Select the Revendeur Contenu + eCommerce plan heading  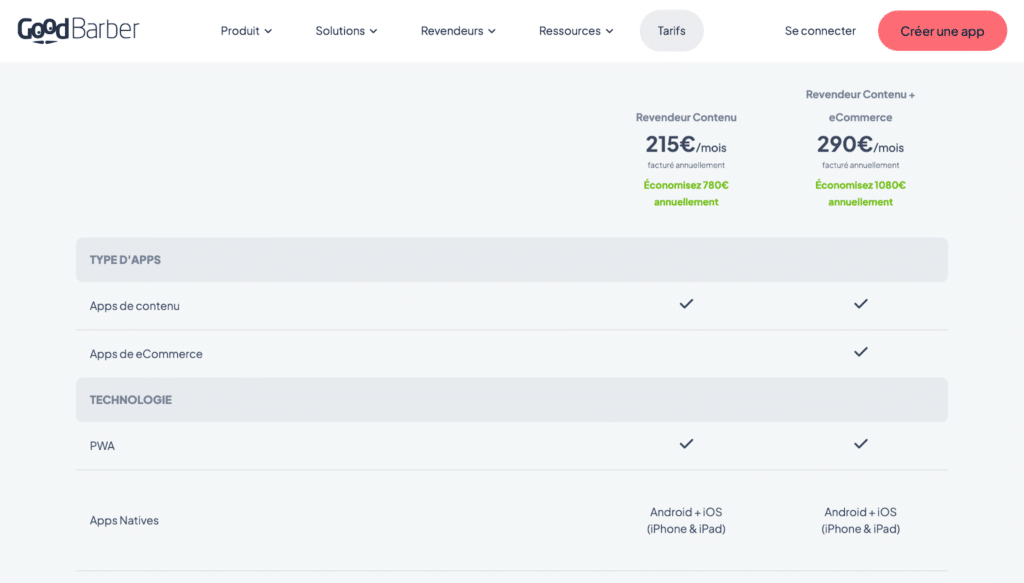860,105
